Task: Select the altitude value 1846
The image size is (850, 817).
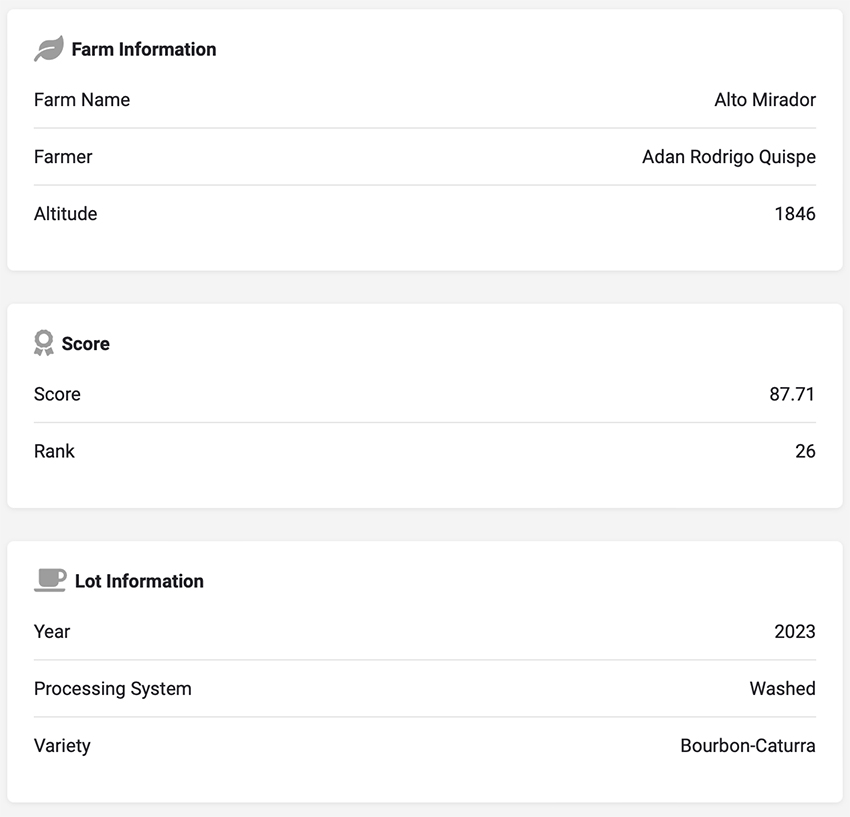Action: click(x=795, y=214)
